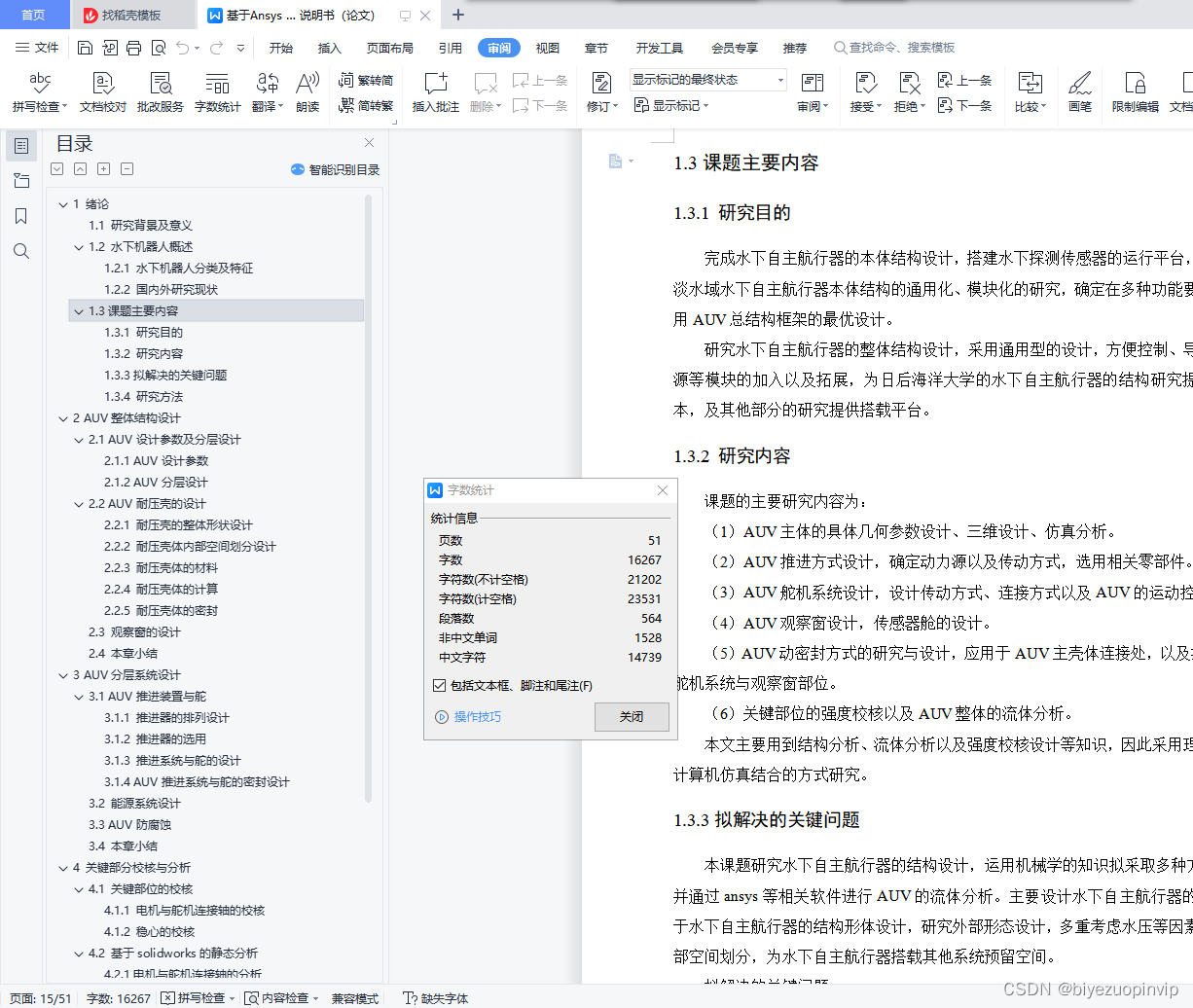Collapse the 1.3 课题主要内容 outline section
Image resolution: width=1193 pixels, height=1008 pixels.
[x=77, y=311]
